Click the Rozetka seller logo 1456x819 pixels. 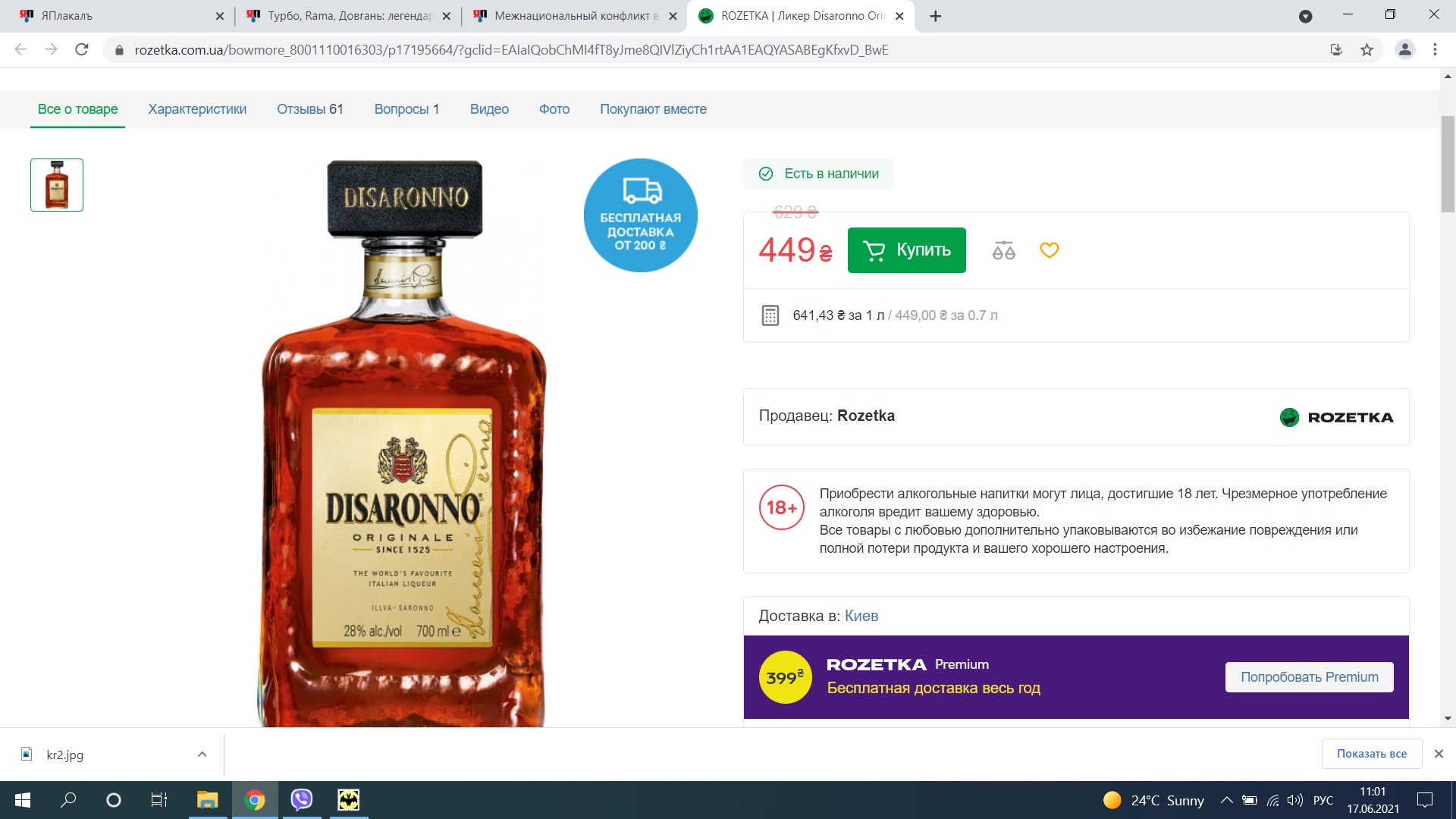coord(1336,417)
